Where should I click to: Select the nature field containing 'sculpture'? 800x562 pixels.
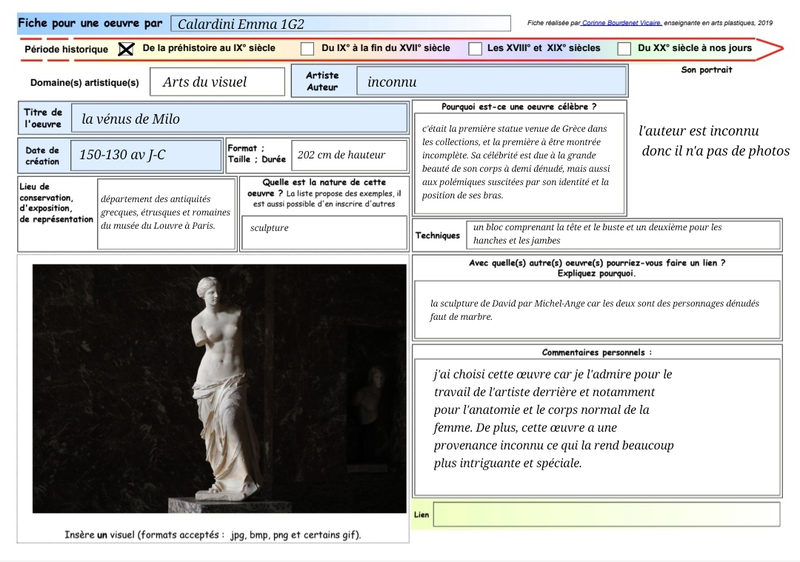coord(325,229)
